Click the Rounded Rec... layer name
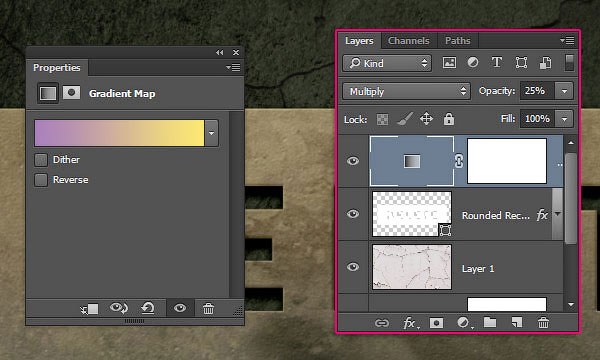The image size is (600, 360). click(x=496, y=216)
